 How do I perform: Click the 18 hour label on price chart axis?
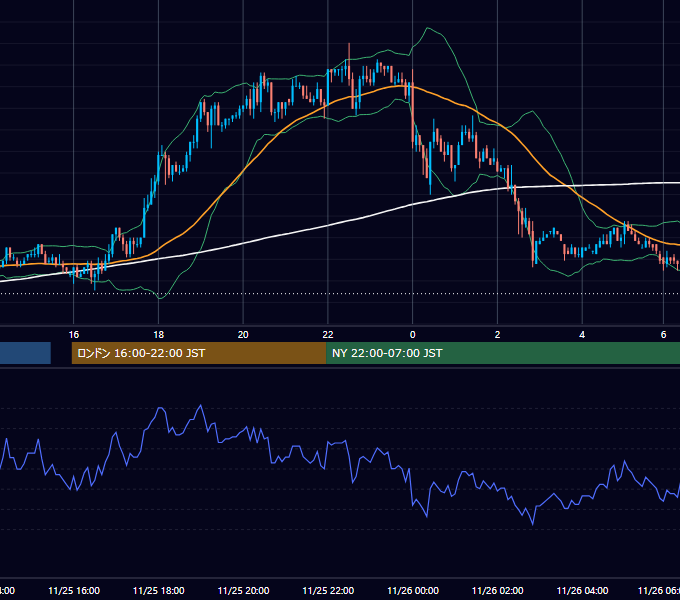click(x=159, y=335)
